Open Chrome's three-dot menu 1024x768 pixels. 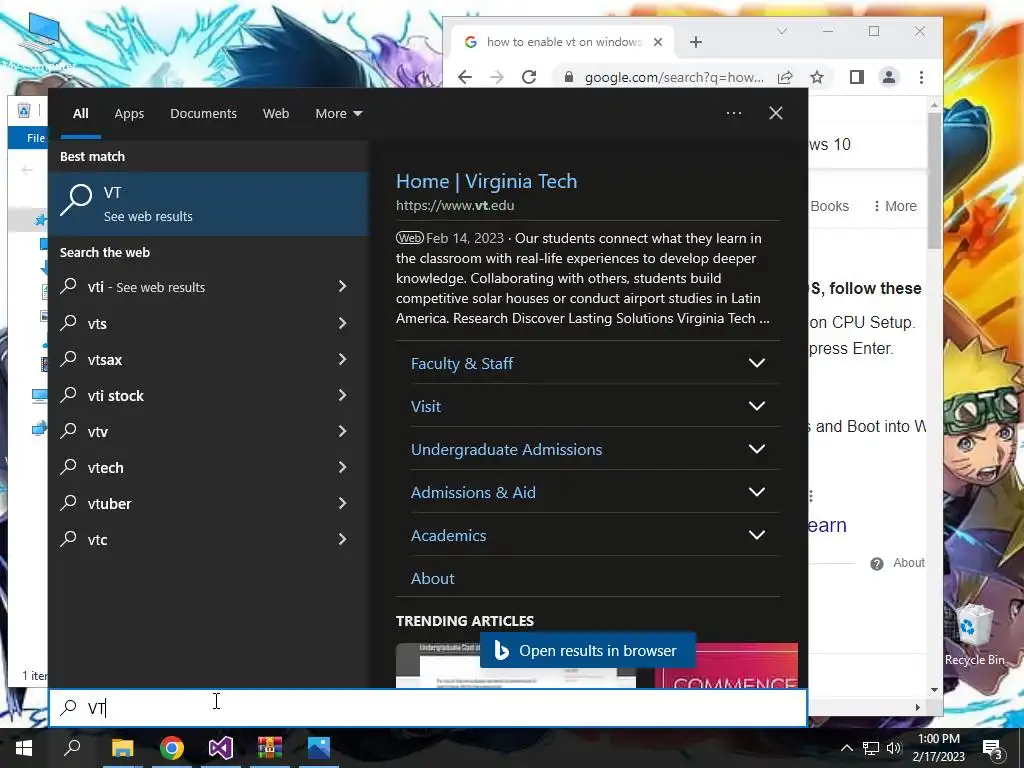point(921,77)
